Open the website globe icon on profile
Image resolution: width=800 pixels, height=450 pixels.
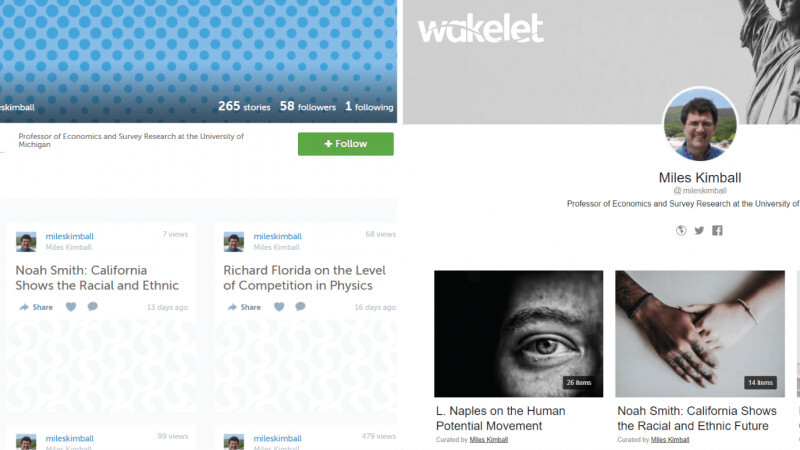pyautogui.click(x=681, y=231)
